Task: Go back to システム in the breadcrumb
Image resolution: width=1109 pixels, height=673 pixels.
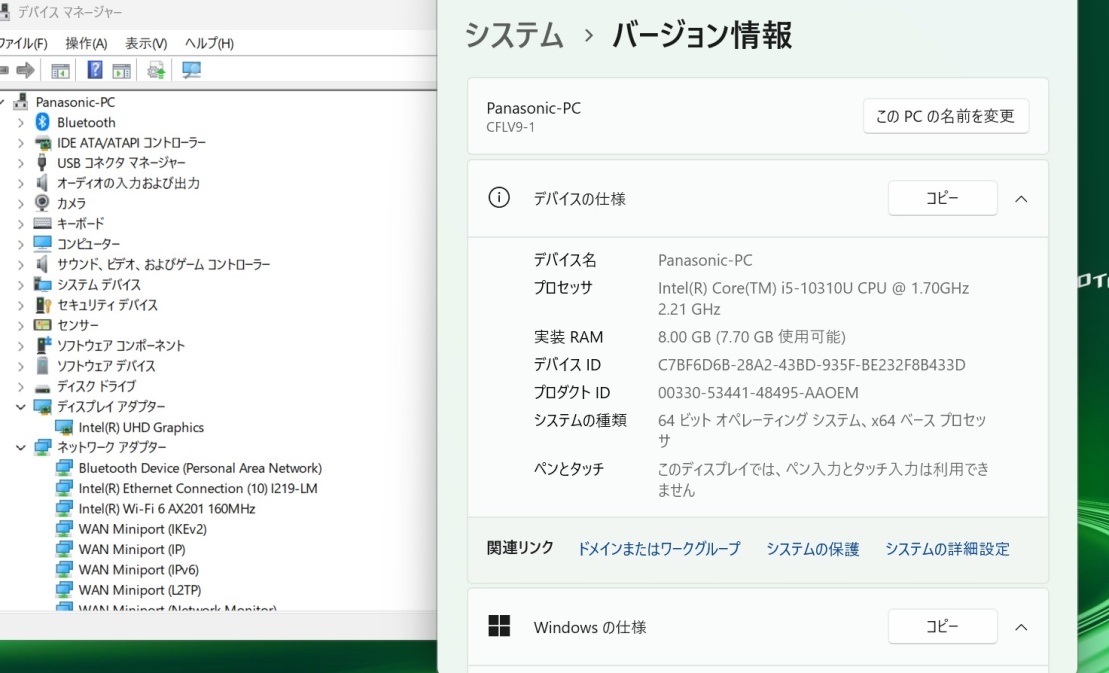Action: pyautogui.click(x=514, y=35)
